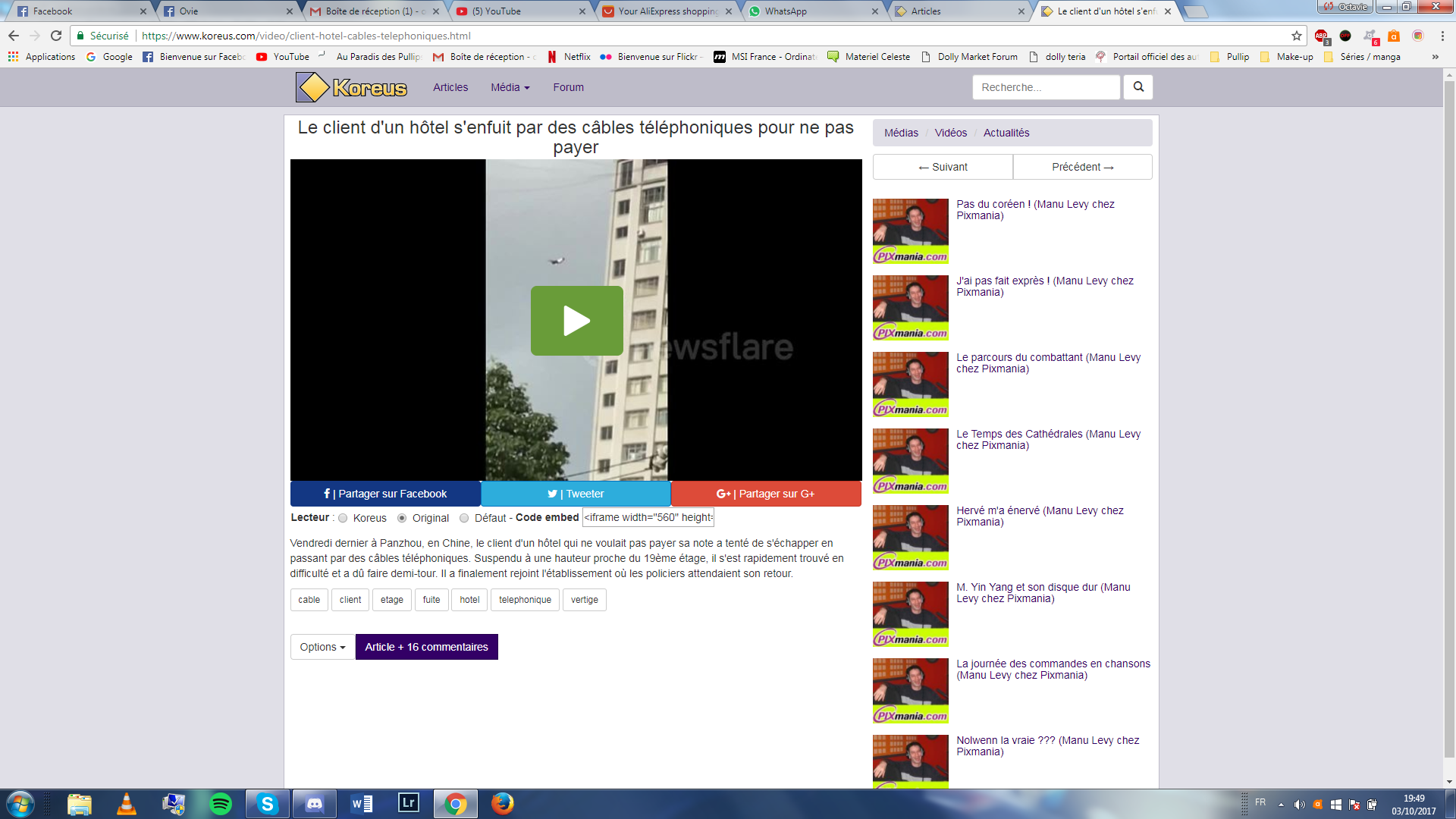Open the Options dropdown
Screen dimensions: 1456x819
322,647
